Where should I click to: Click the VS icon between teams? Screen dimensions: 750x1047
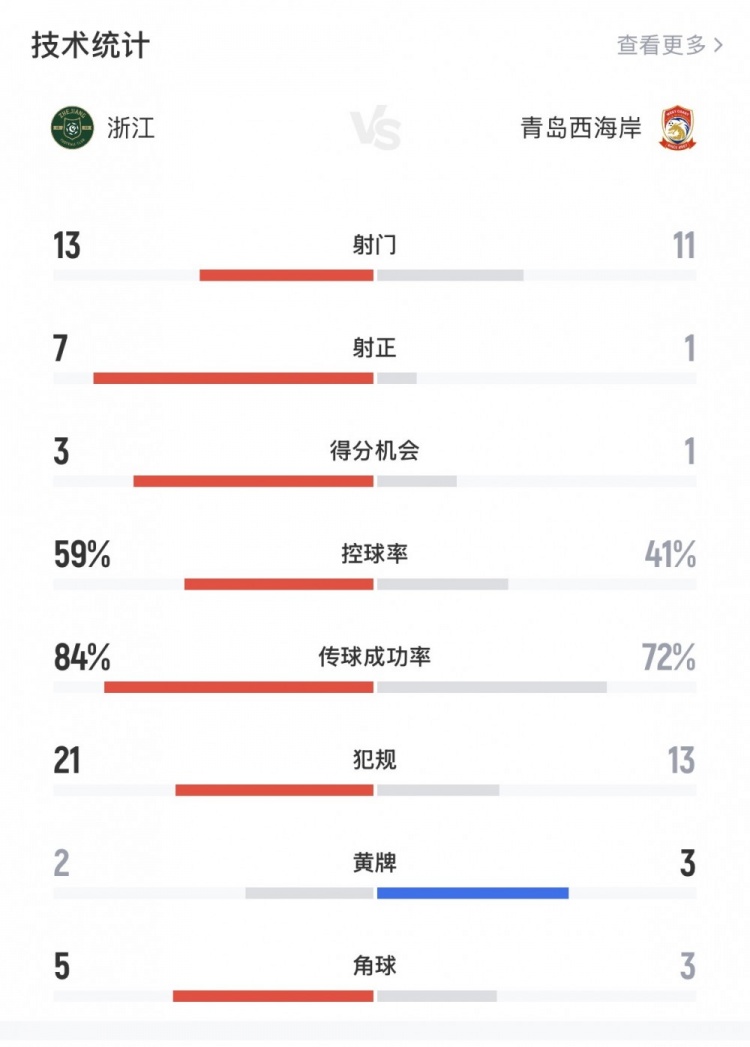tap(375, 130)
